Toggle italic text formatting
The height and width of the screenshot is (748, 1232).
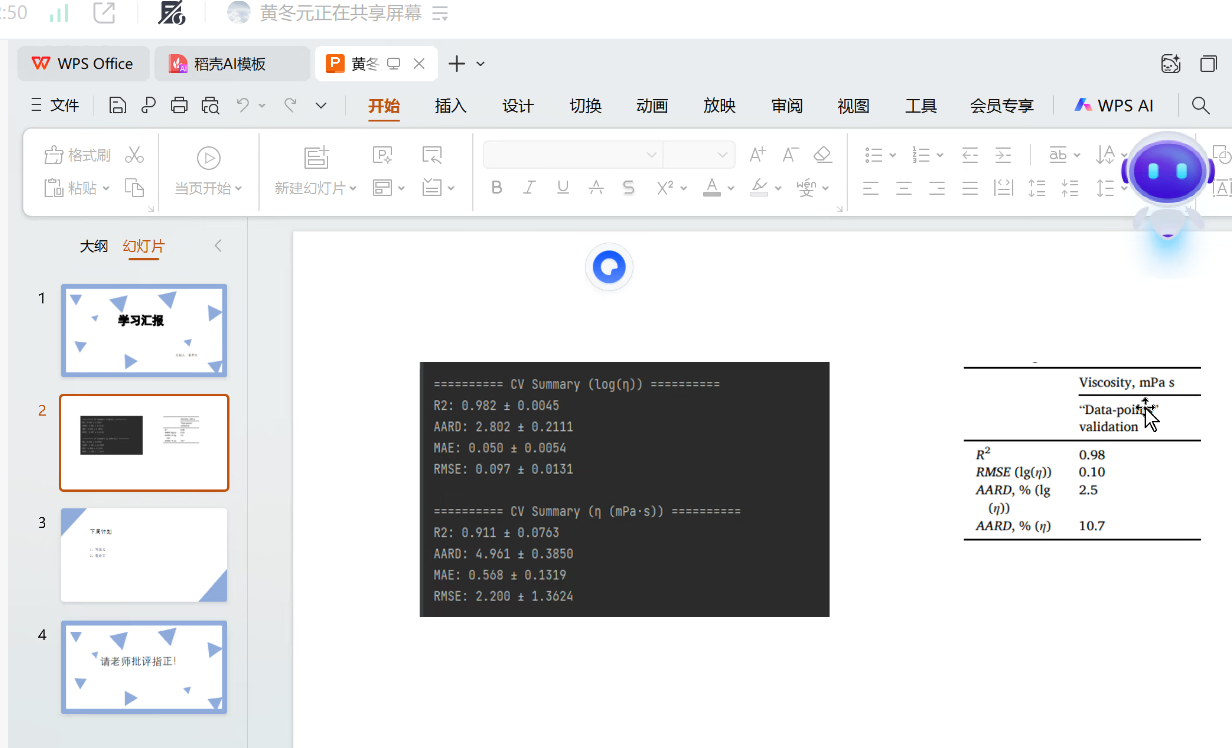[530, 188]
